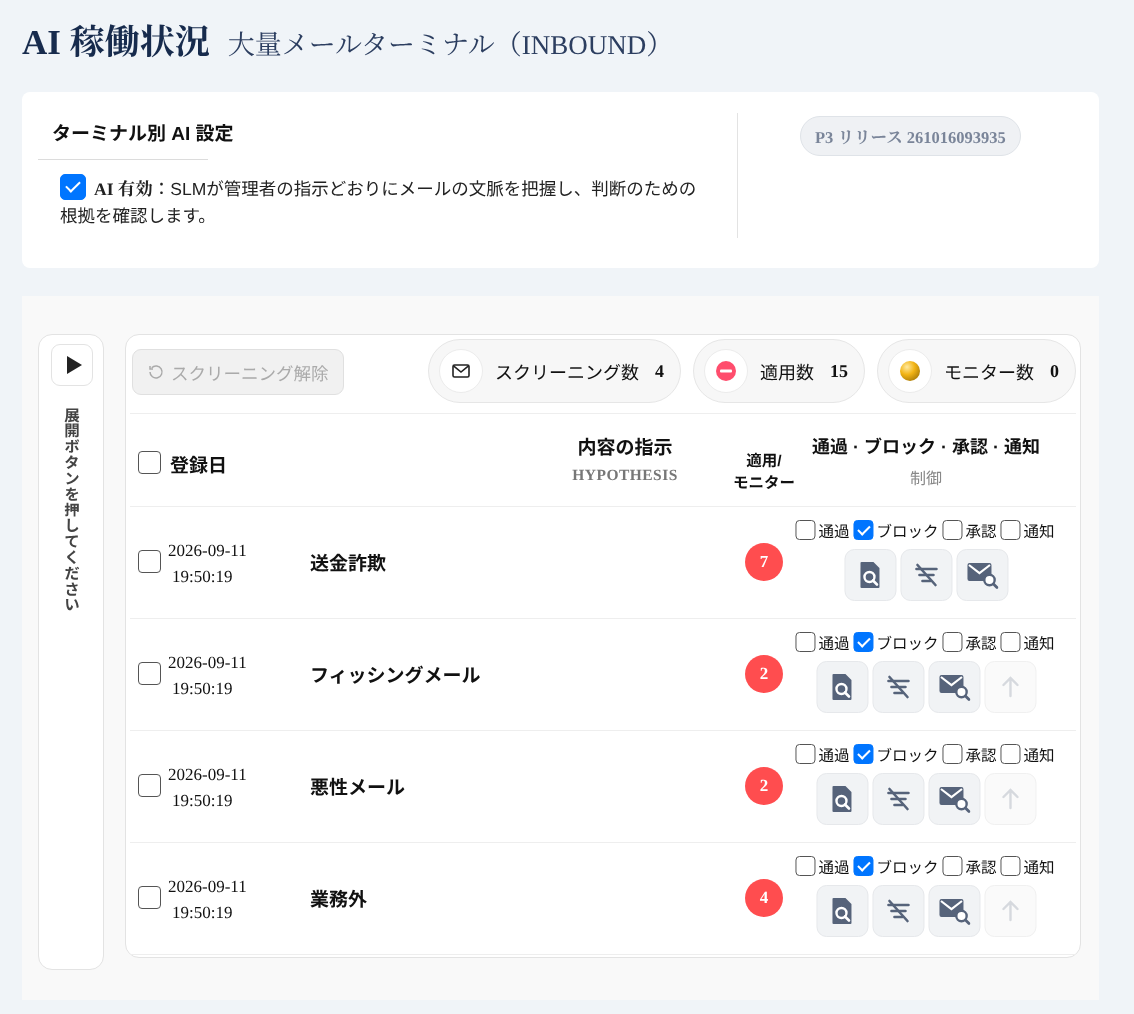Click 通過・ブロック・承認・通知 column header
This screenshot has height=1014, width=1134.
click(x=926, y=447)
